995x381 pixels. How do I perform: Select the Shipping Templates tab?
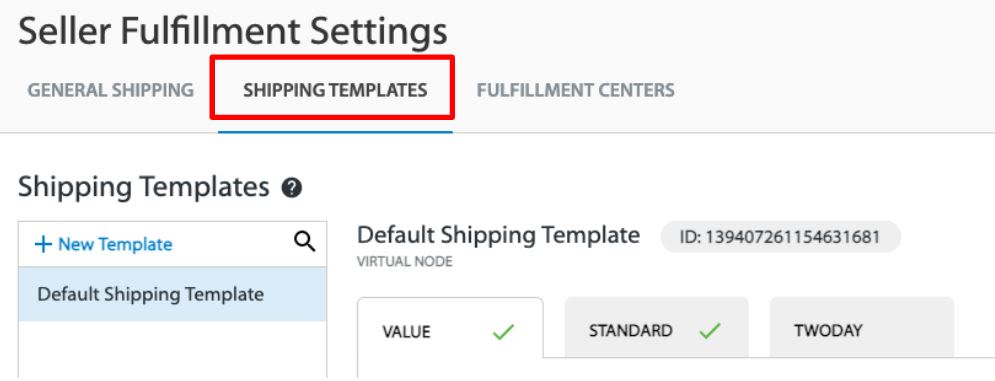(335, 90)
